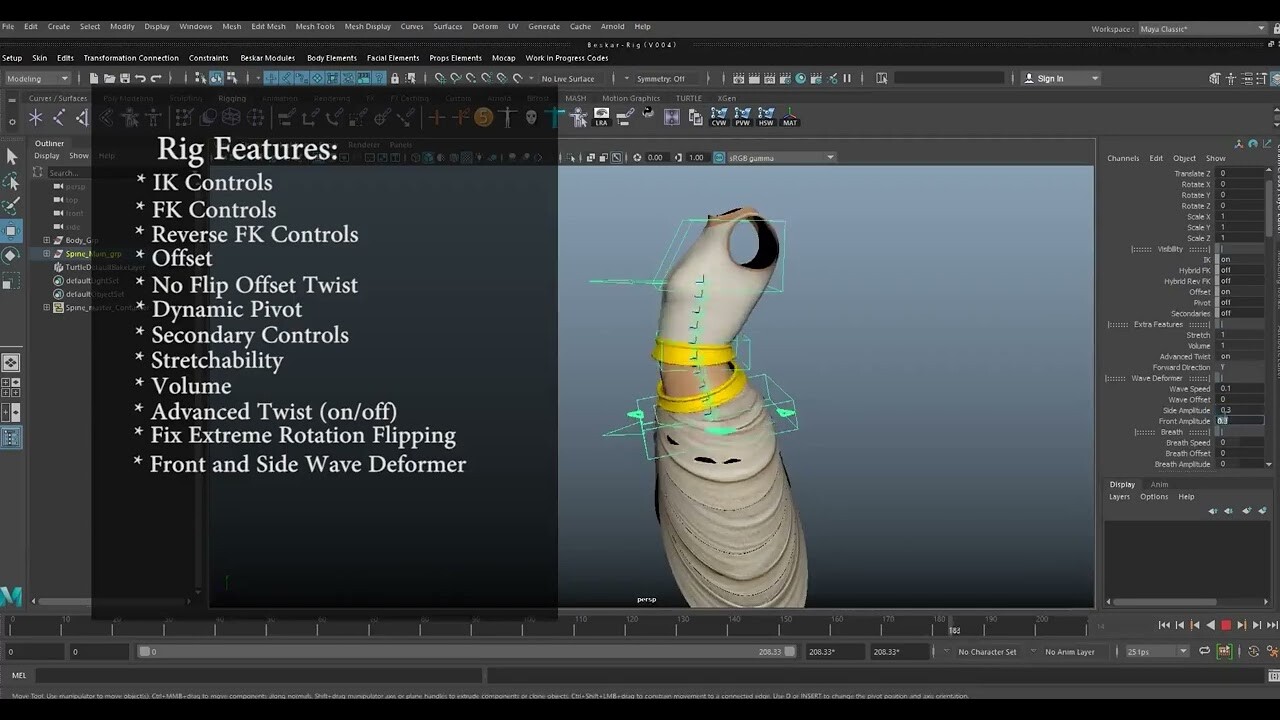Open the sRGB gamma dropdown

(x=831, y=157)
